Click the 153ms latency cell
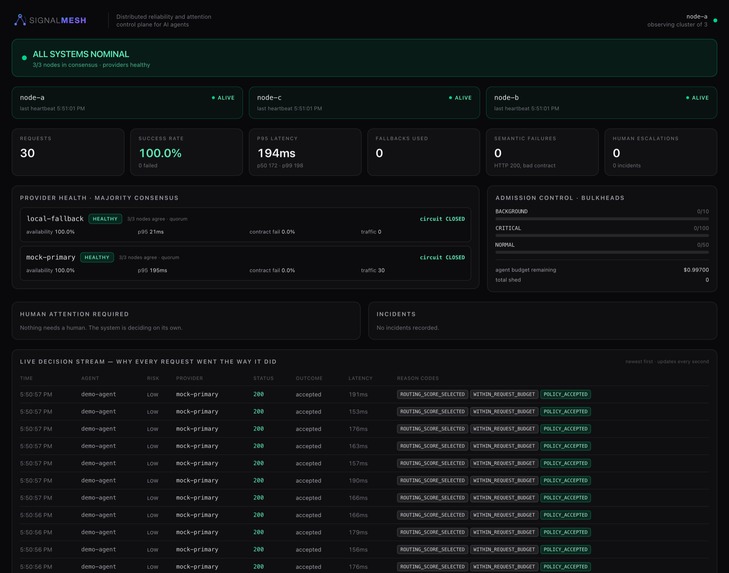 click(358, 412)
